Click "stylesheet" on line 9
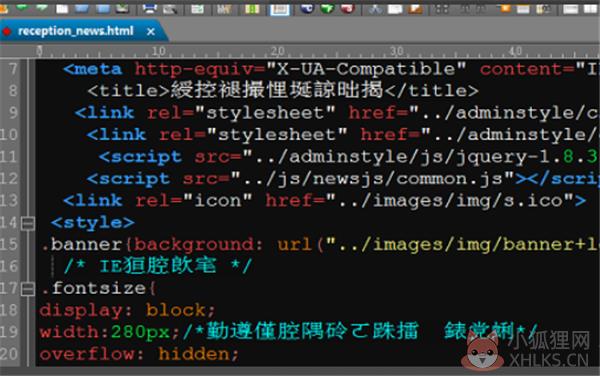 pyautogui.click(x=265, y=113)
